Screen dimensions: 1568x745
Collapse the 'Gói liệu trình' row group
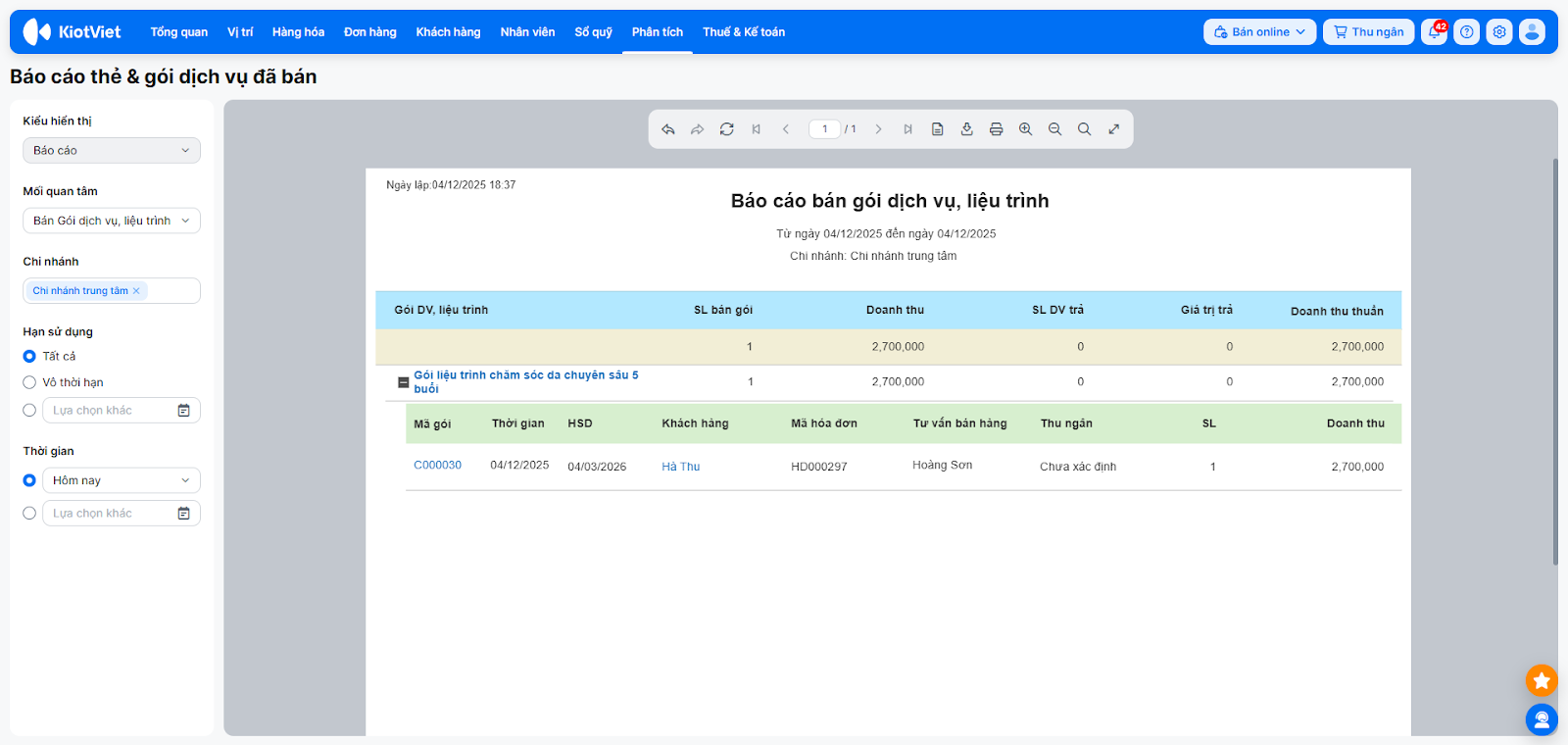(x=403, y=382)
